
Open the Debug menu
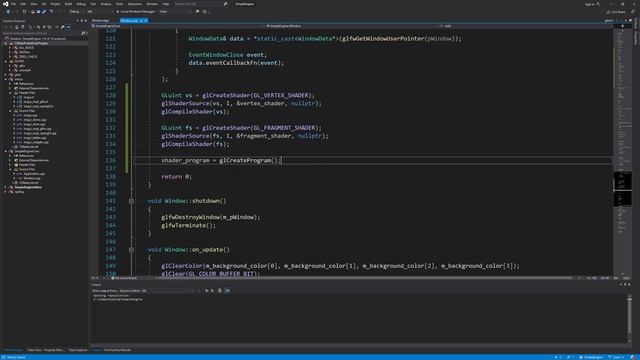(x=81, y=4)
